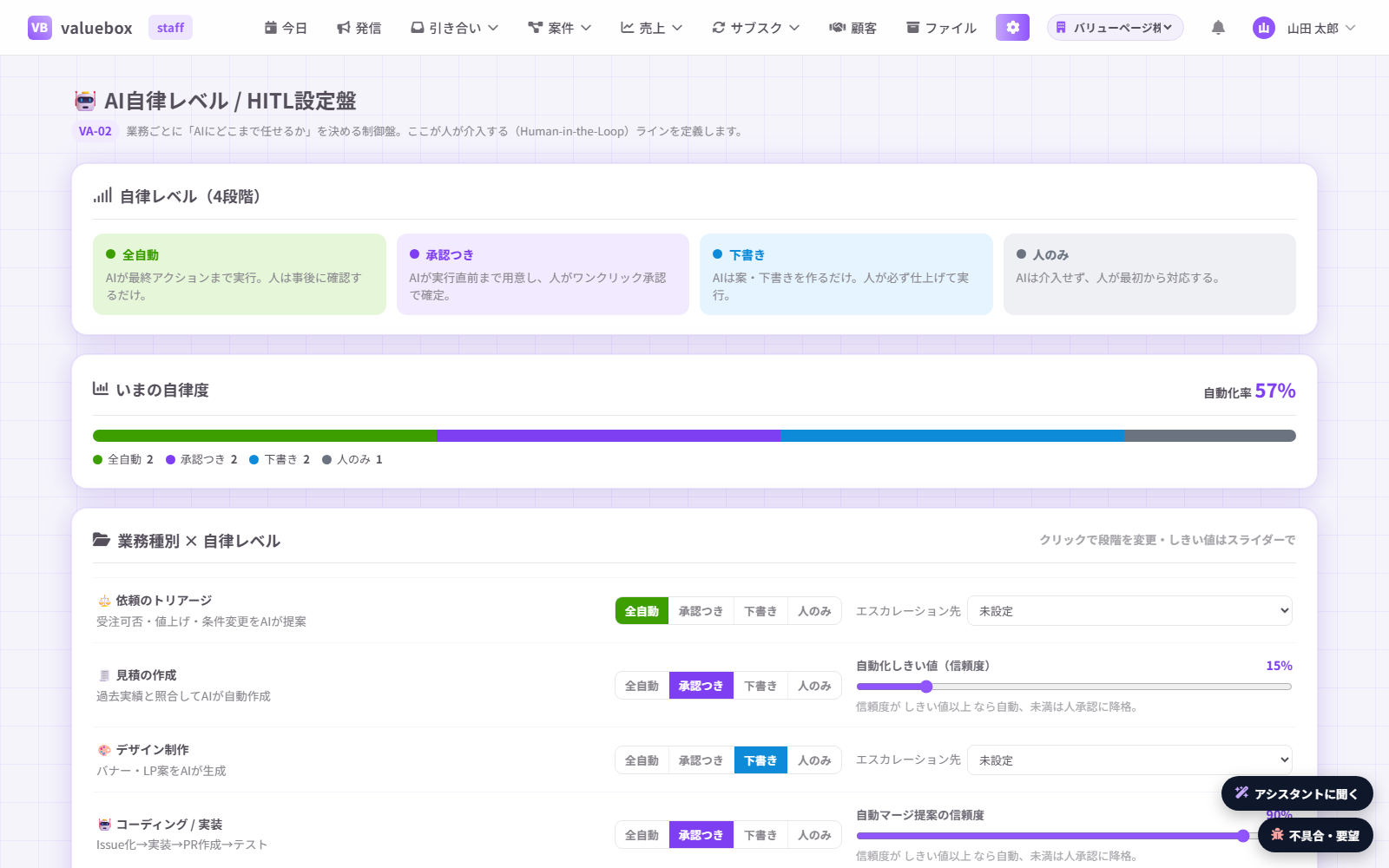The width and height of the screenshot is (1389, 868).
Task: Click the calendar icon for 今日
Action: point(271,28)
